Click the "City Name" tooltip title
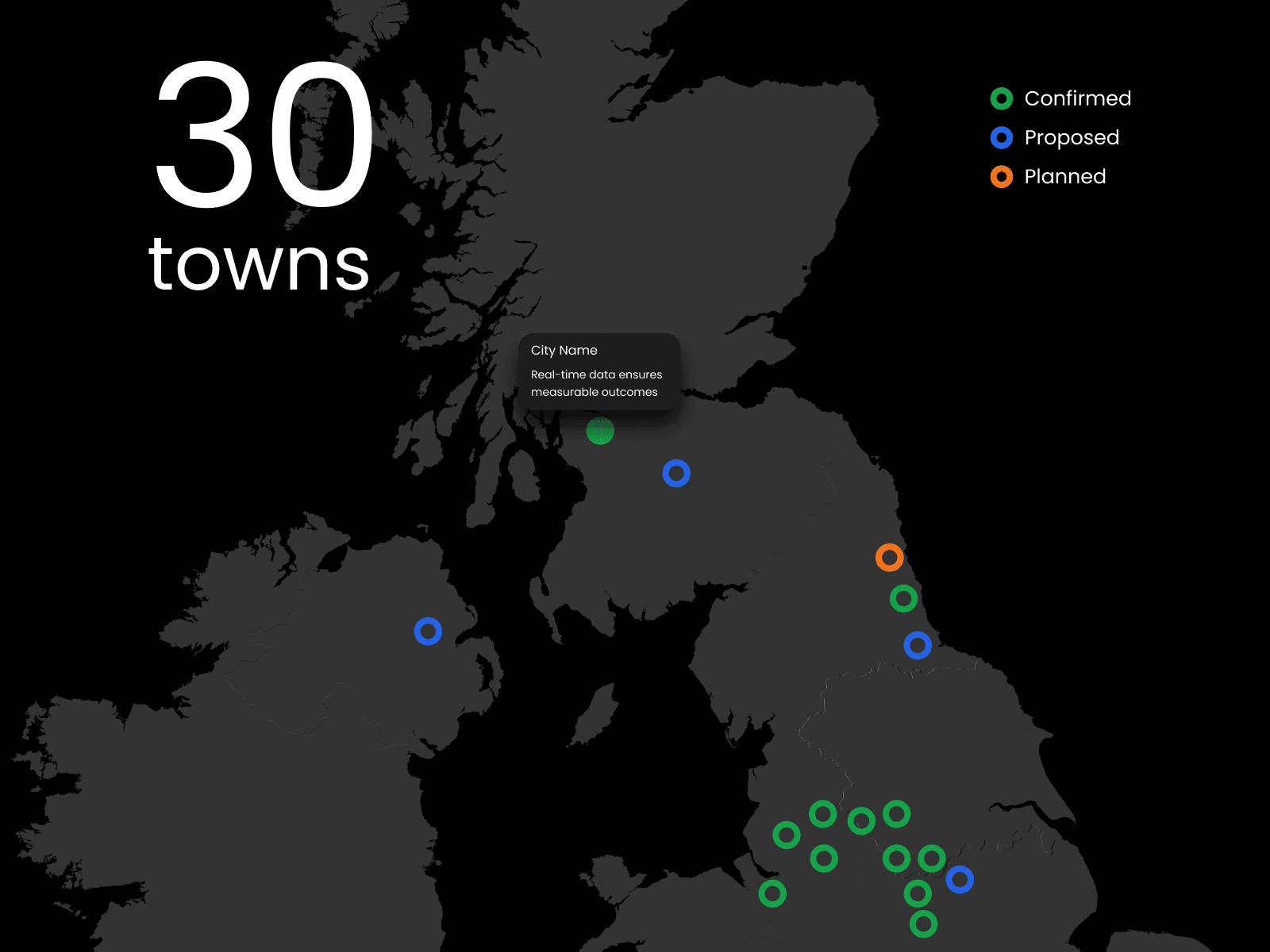The width and height of the screenshot is (1270, 952). 564,350
